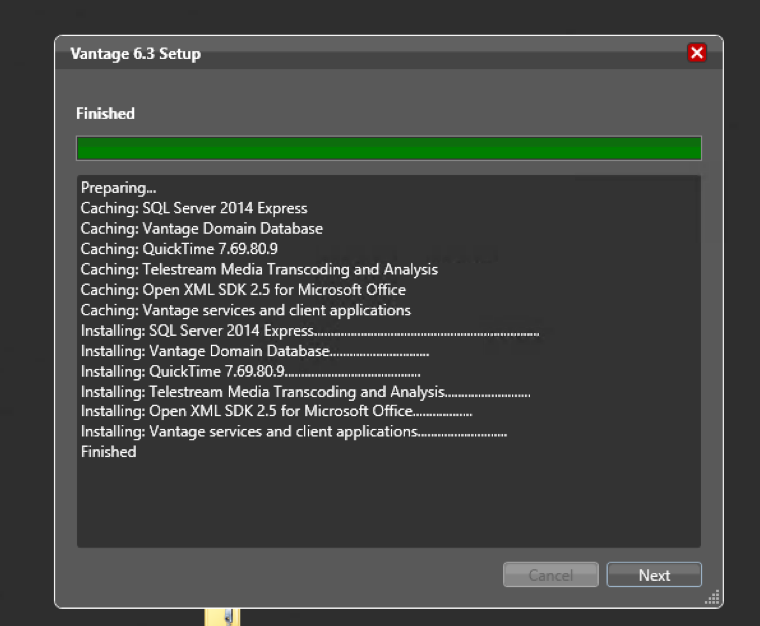760x626 pixels.
Task: Click the green installation progress bar
Action: tap(389, 148)
